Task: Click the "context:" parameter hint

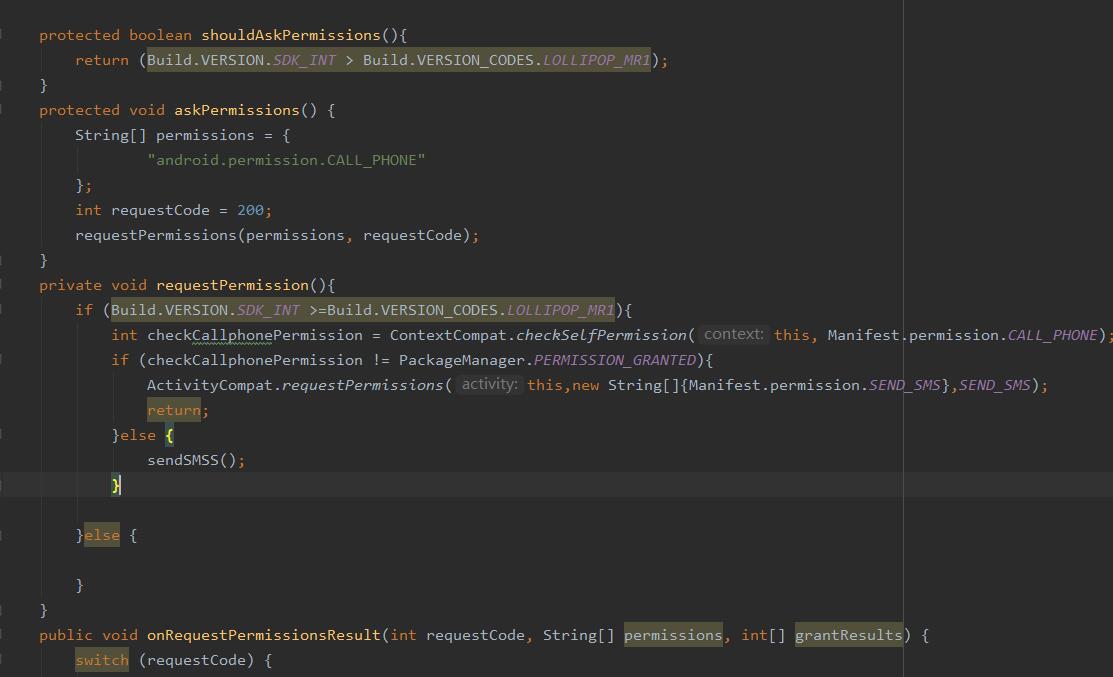Action: click(734, 334)
